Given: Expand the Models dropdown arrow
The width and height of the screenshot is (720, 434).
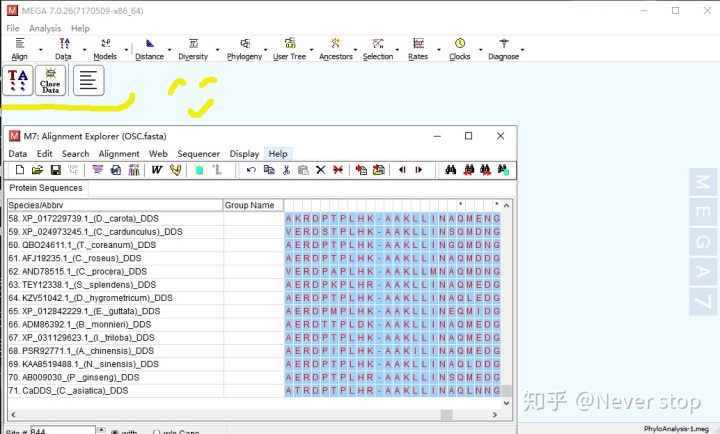Looking at the screenshot, I should 126,49.
